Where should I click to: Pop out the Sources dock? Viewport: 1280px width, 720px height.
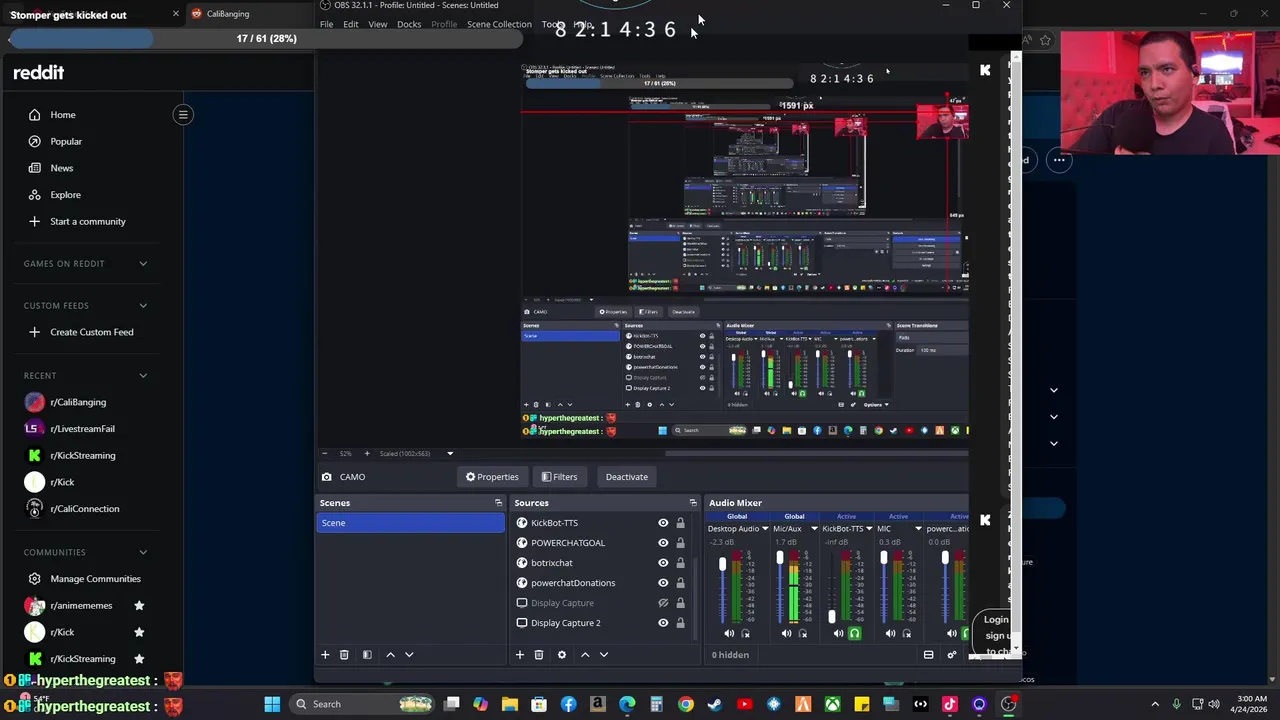(x=692, y=503)
